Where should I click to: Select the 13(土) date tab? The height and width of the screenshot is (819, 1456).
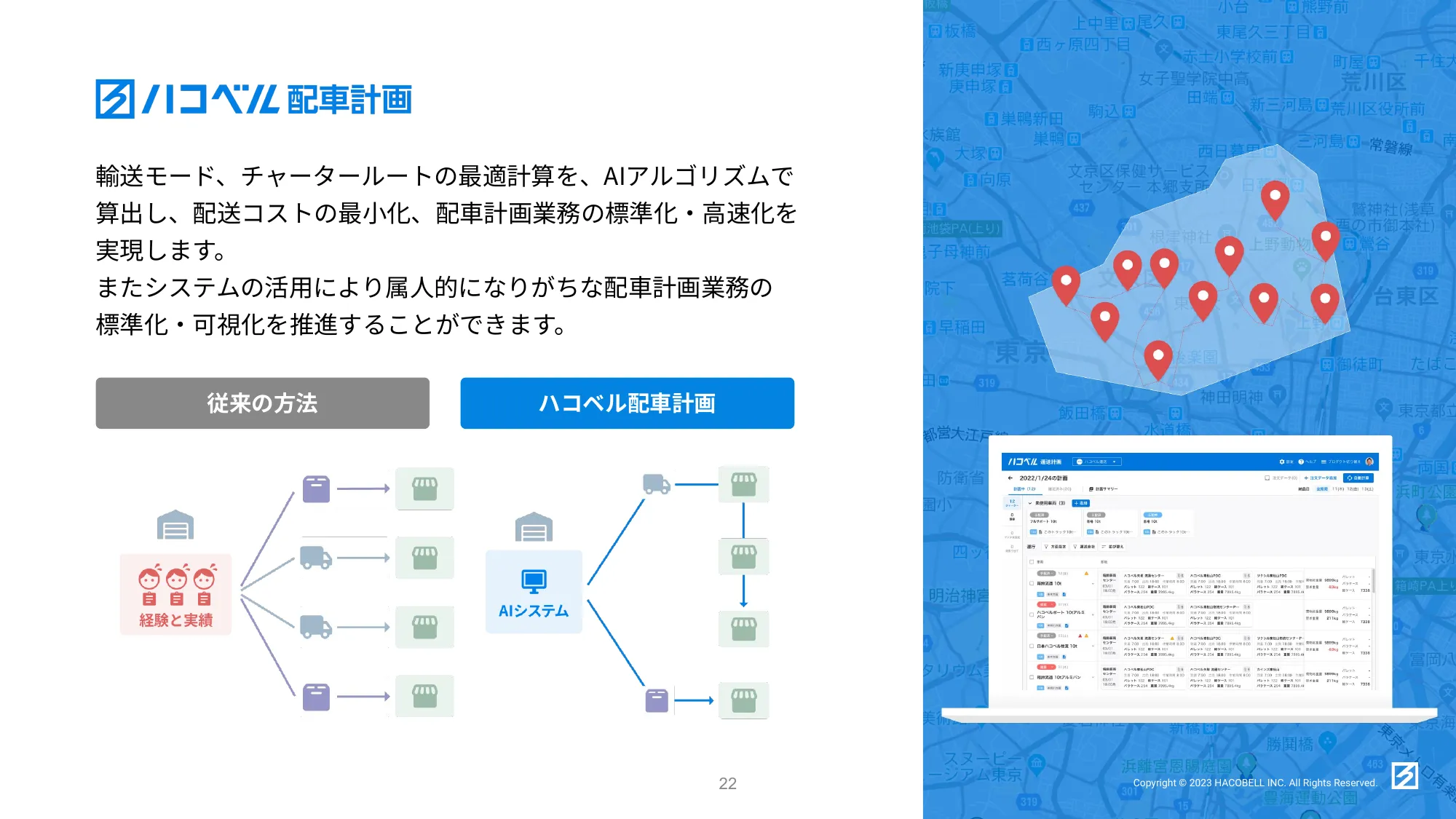[x=1367, y=489]
